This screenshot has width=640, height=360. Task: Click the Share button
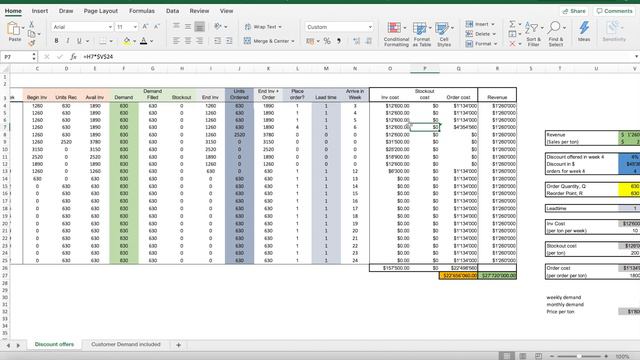point(574,11)
